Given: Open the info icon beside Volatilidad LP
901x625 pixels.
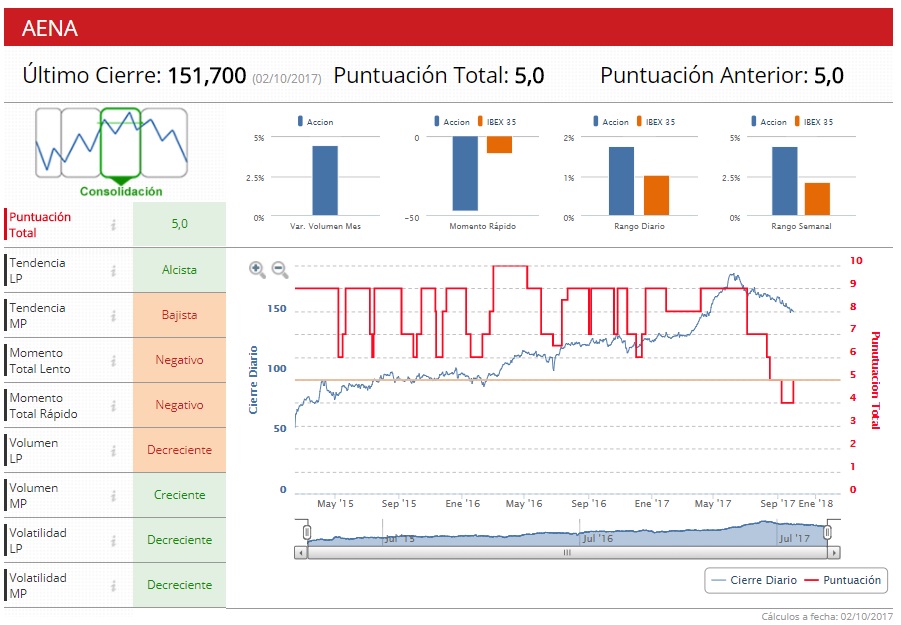Looking at the screenshot, I should (114, 541).
